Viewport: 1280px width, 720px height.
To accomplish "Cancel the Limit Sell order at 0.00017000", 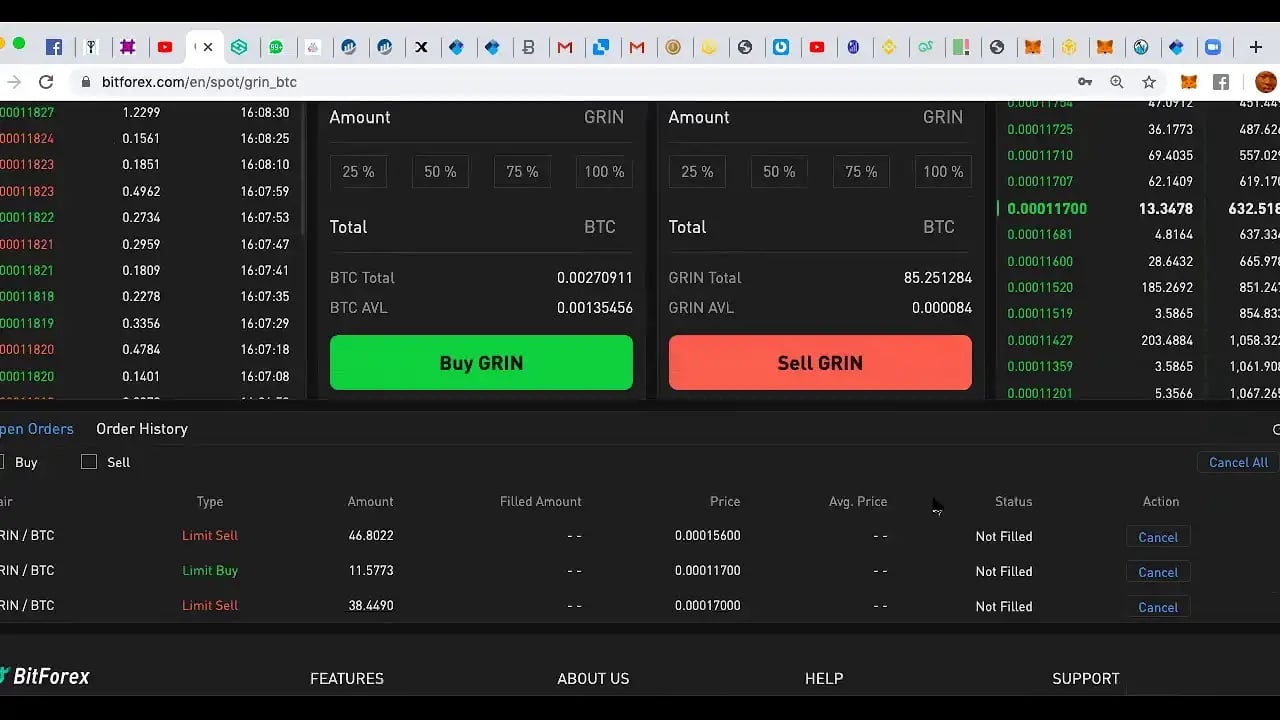I will (1158, 607).
